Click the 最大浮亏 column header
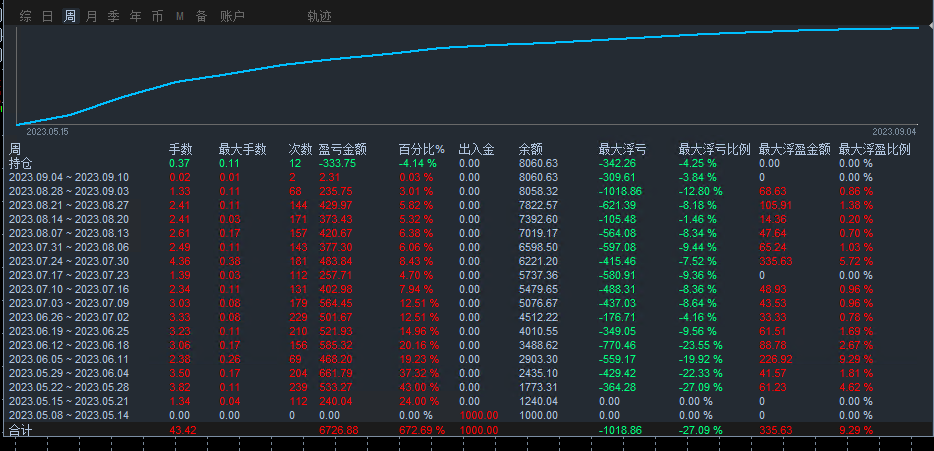This screenshot has width=934, height=451. 622,150
